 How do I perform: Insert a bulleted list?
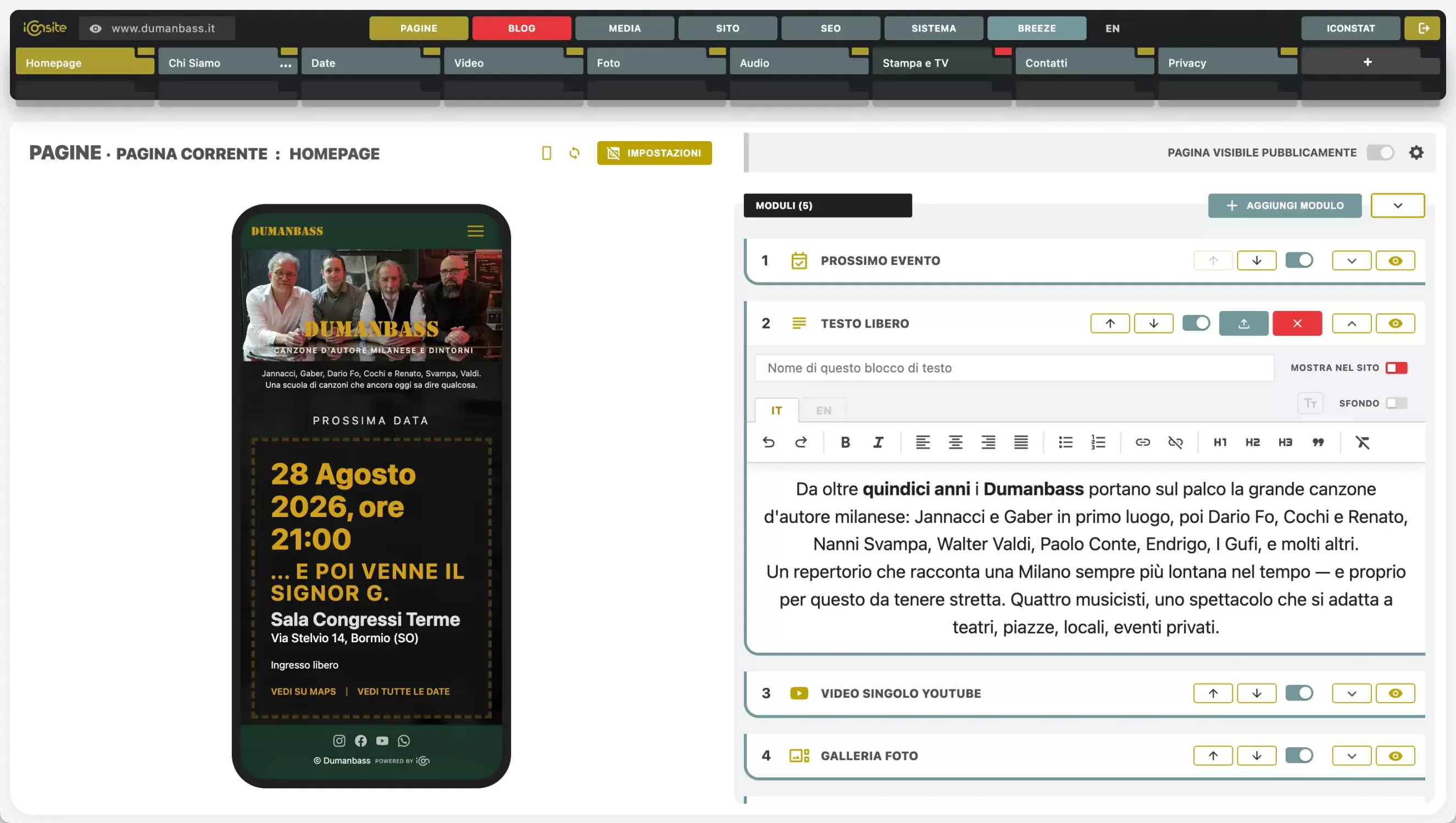click(1065, 442)
